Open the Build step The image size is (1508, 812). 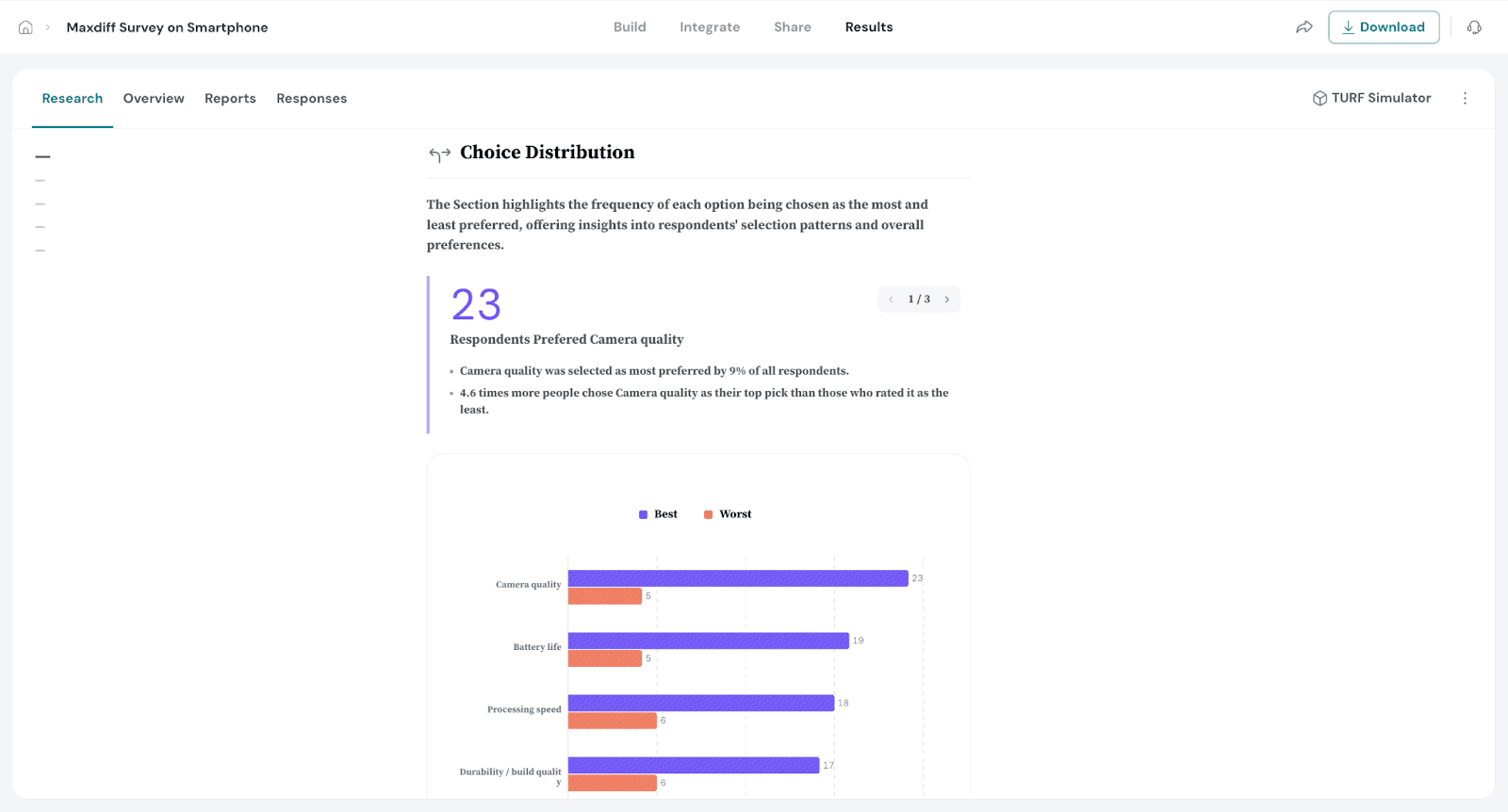point(630,27)
